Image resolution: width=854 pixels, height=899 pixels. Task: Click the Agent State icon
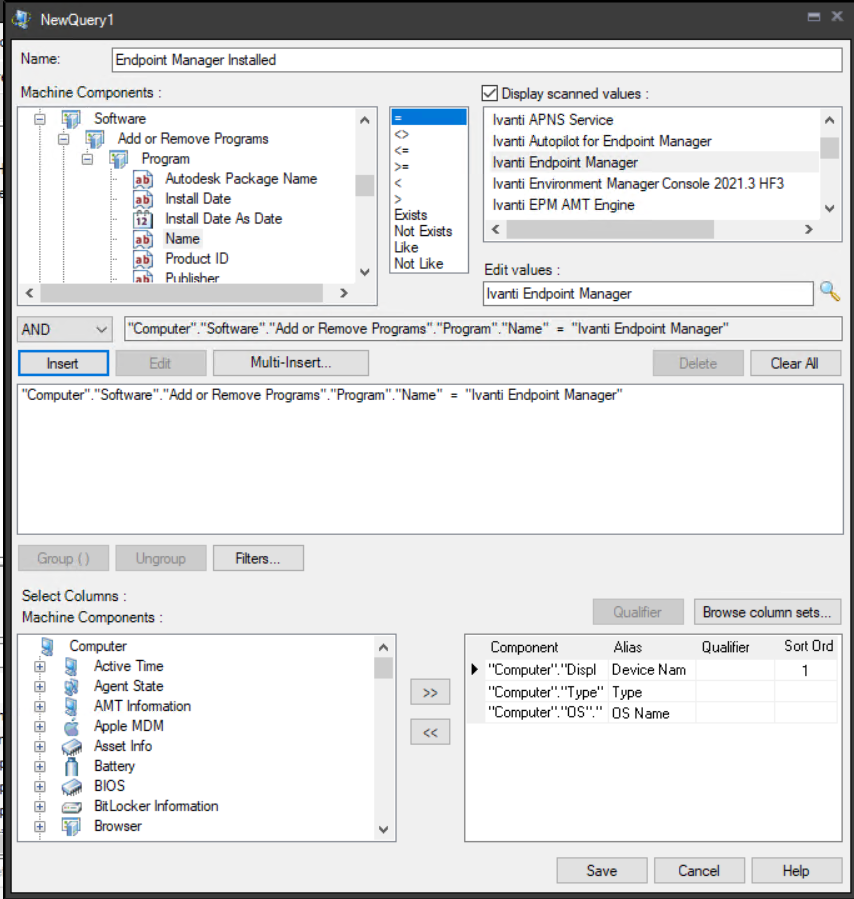(x=71, y=686)
